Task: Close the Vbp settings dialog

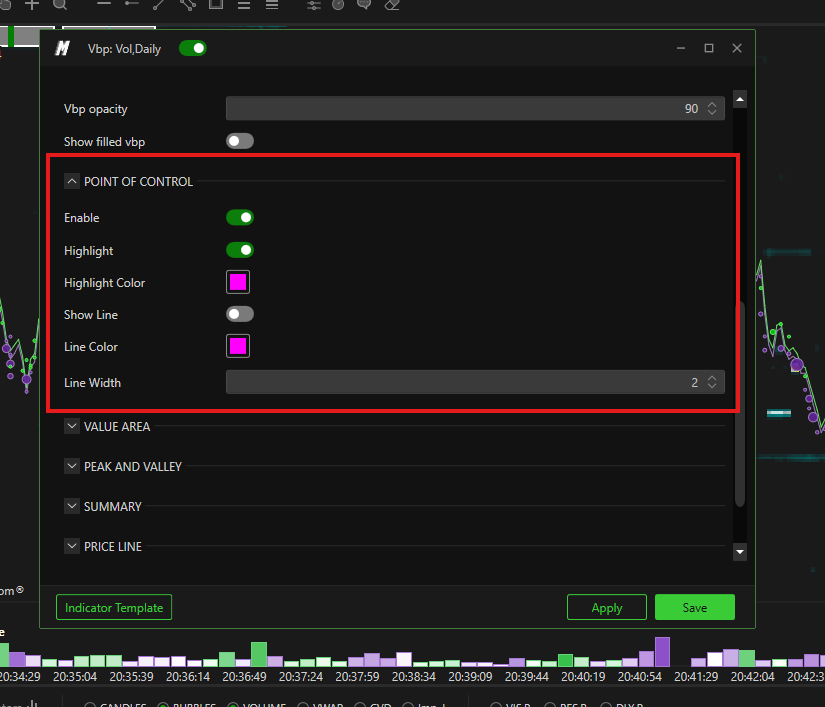Action: click(737, 48)
